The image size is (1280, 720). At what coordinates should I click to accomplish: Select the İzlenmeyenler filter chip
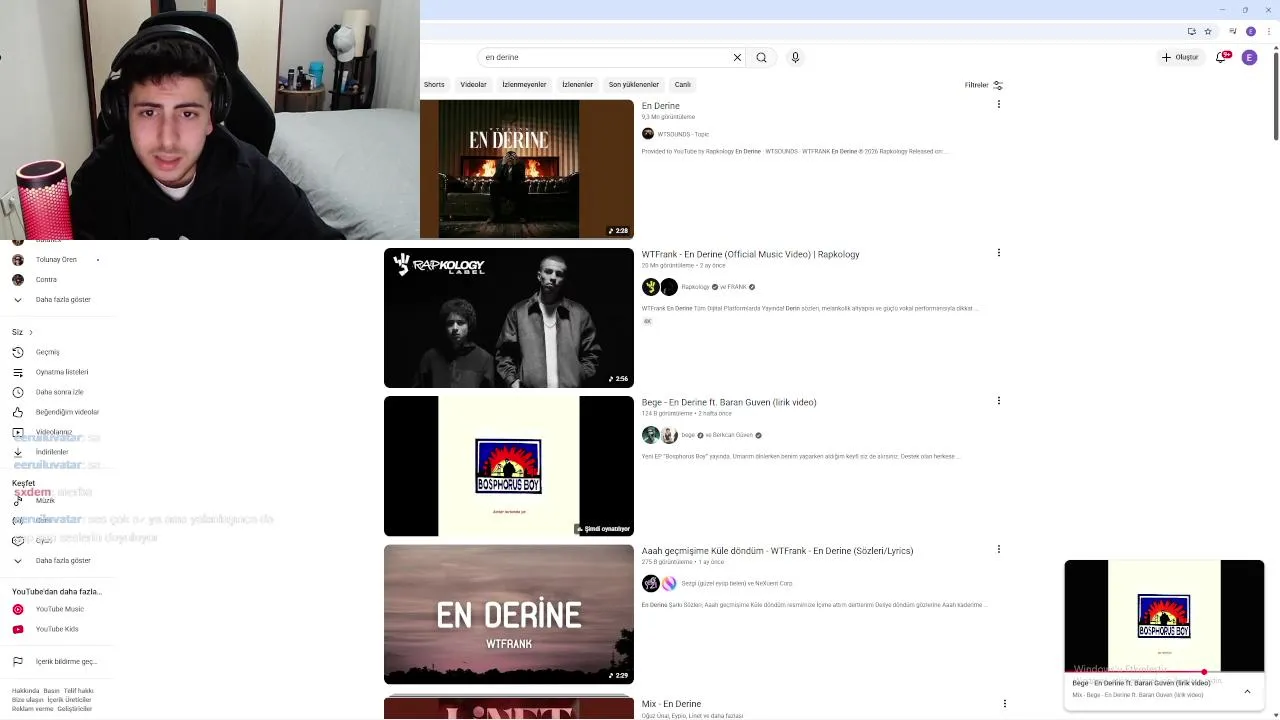point(524,85)
